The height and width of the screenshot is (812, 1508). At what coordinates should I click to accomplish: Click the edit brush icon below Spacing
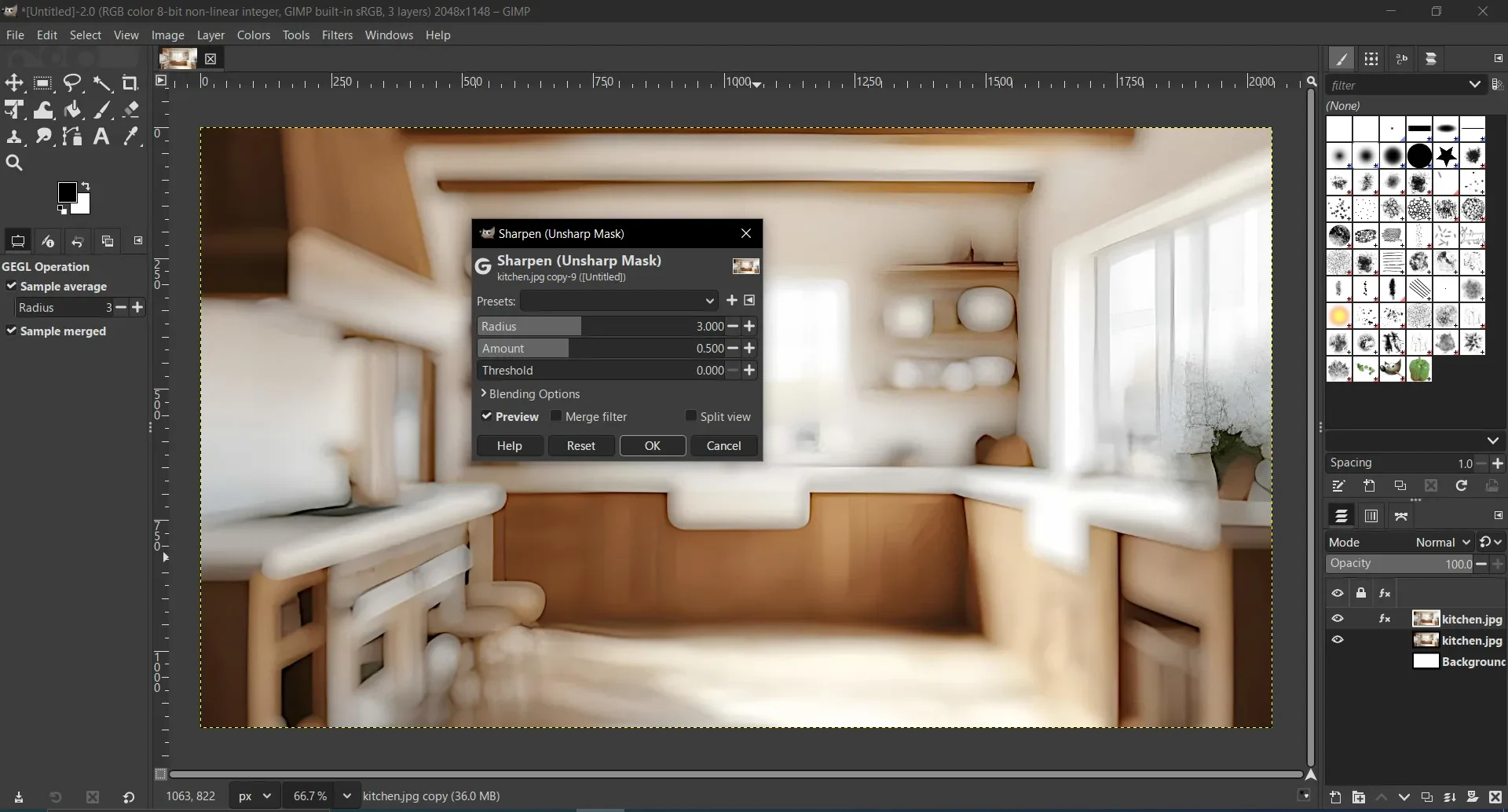pyautogui.click(x=1338, y=486)
